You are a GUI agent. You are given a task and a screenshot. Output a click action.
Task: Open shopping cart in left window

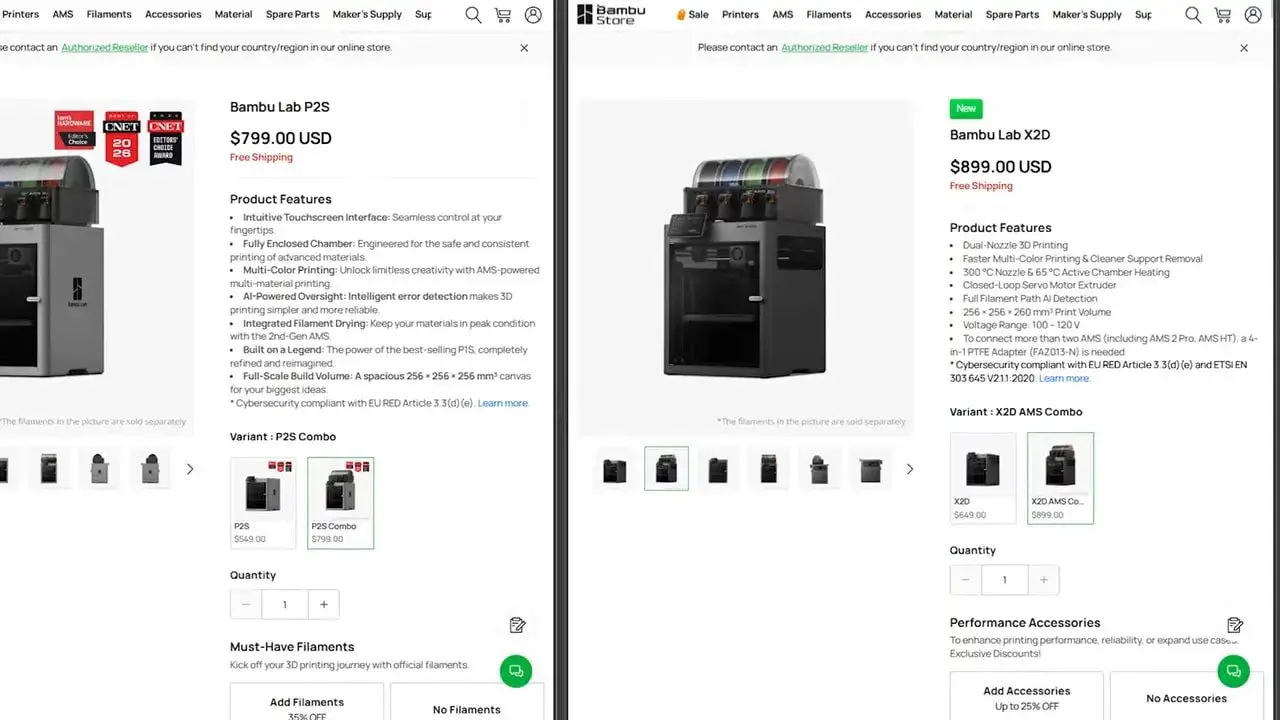tap(503, 15)
